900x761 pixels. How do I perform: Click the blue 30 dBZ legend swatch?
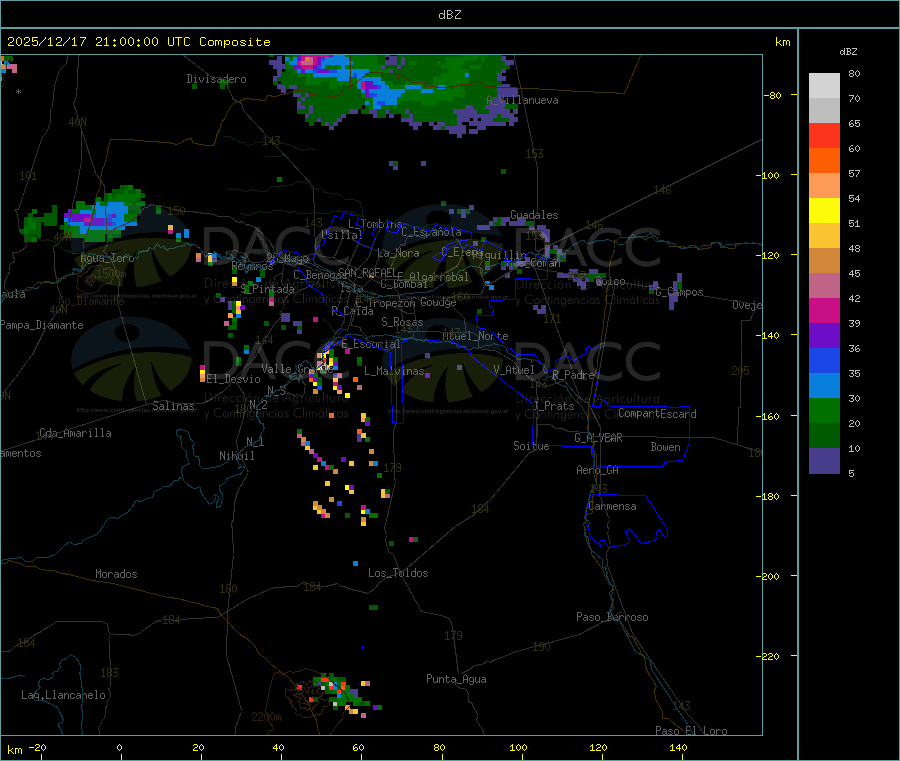coord(824,386)
